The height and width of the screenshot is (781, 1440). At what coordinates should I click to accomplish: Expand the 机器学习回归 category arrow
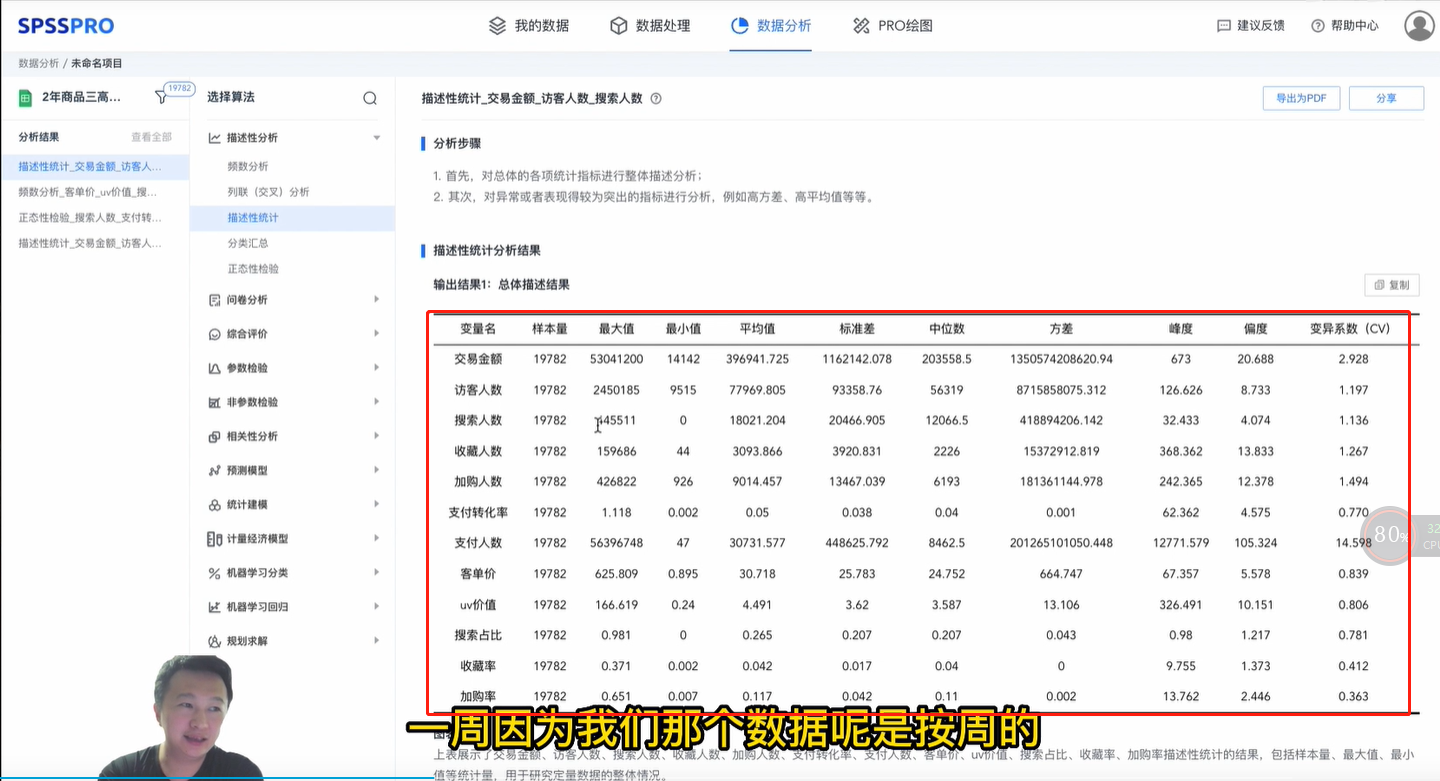click(376, 606)
